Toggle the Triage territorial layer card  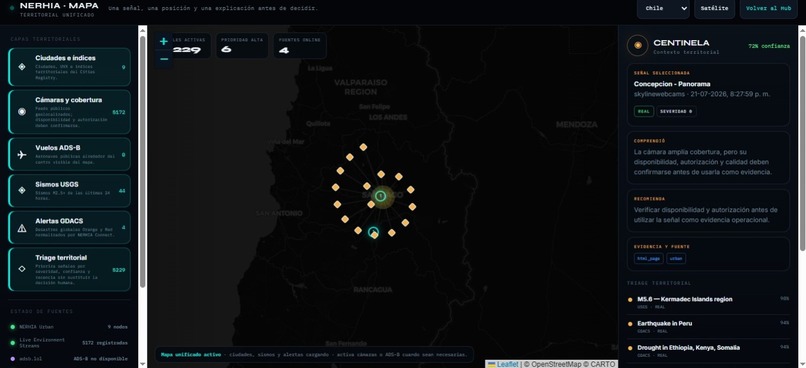point(69,269)
